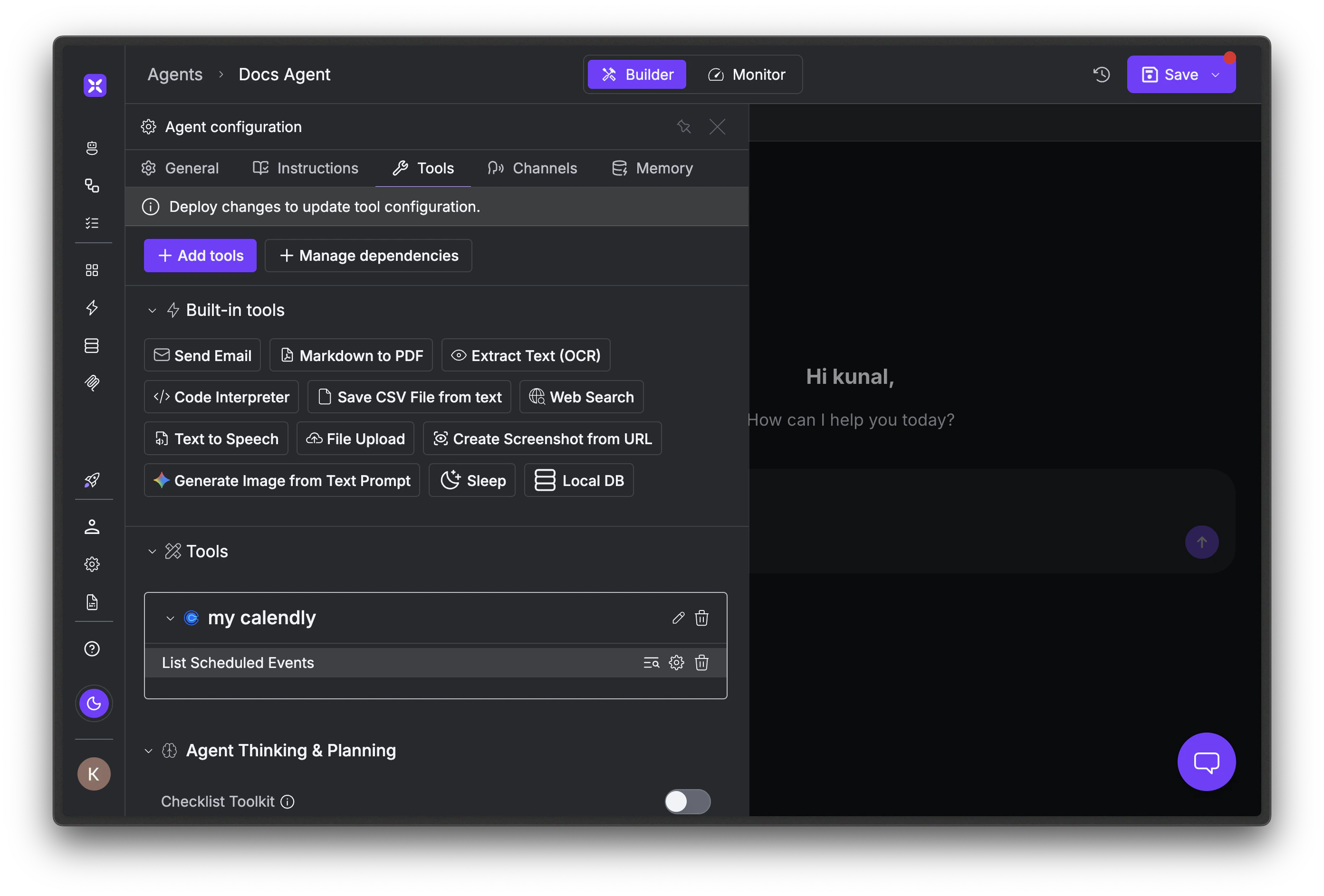Select the Send Email tool
The image size is (1324, 896).
click(x=202, y=355)
